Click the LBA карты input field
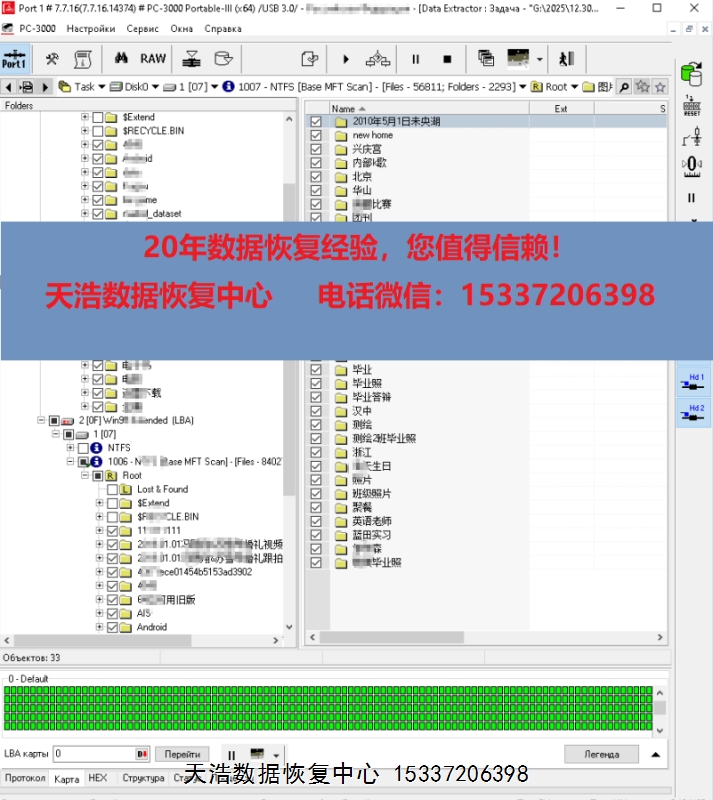The image size is (713, 800). point(95,754)
